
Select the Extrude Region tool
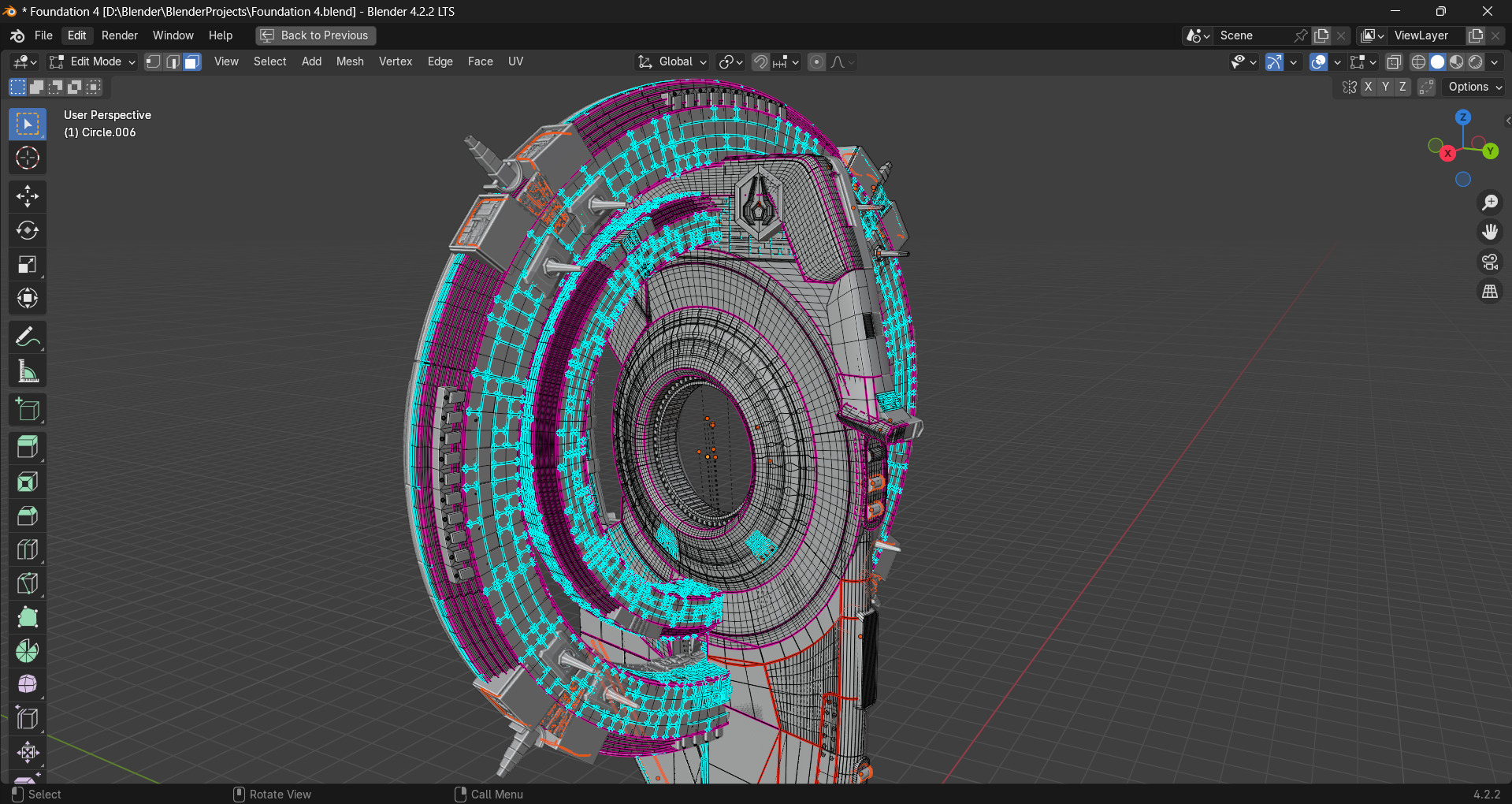point(28,448)
